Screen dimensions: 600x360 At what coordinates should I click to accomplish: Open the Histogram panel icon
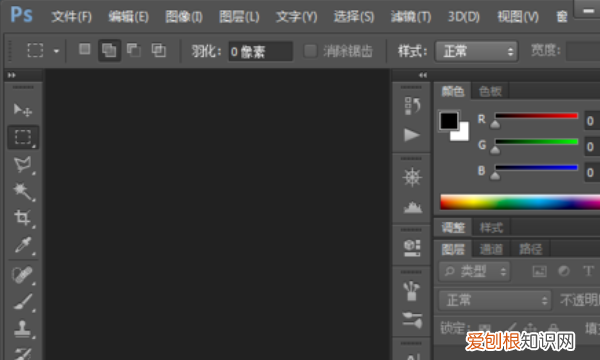pos(412,207)
